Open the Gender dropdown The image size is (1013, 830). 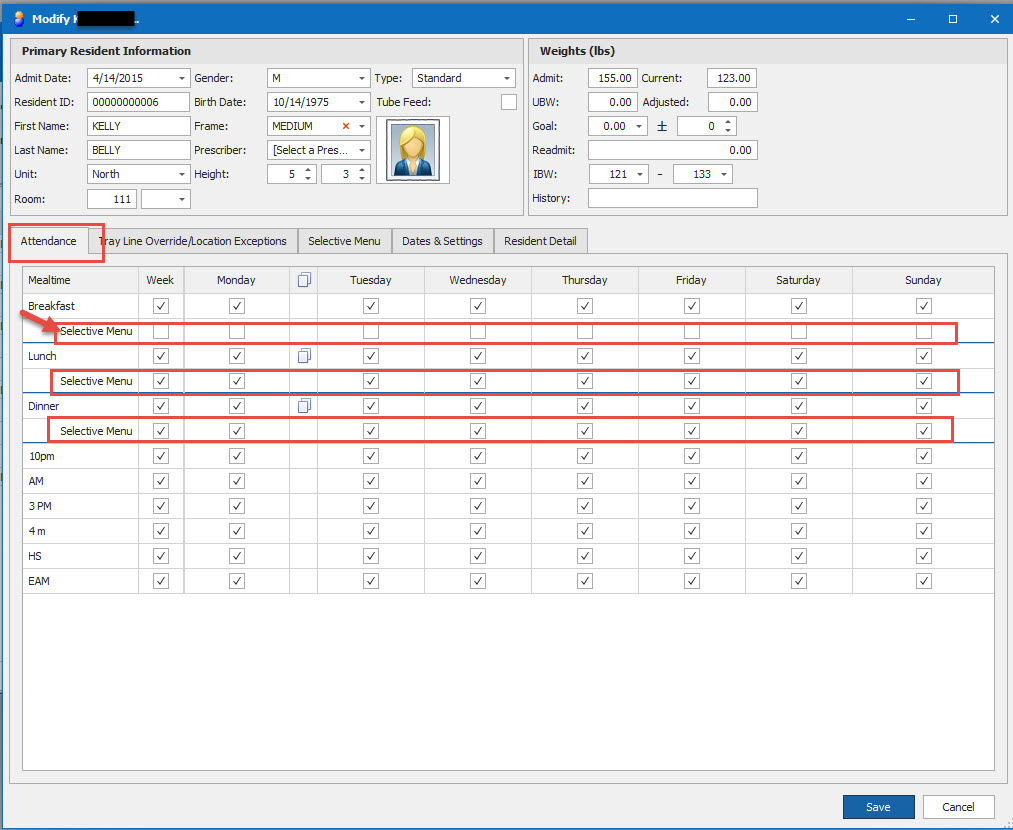click(361, 78)
